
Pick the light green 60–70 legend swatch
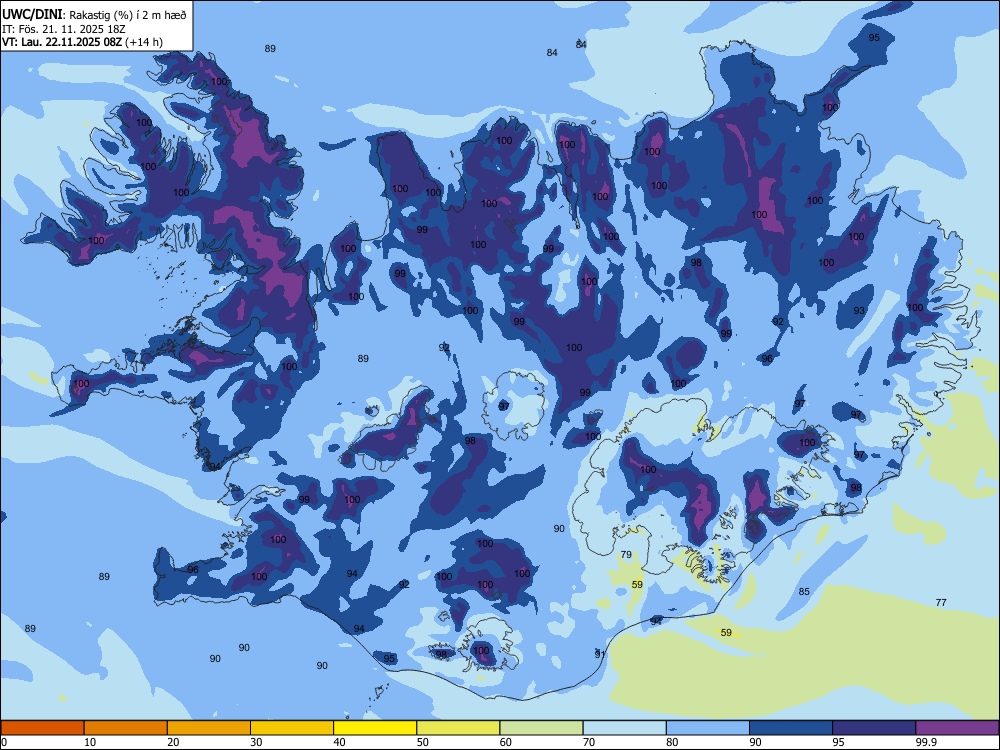pyautogui.click(x=541, y=728)
